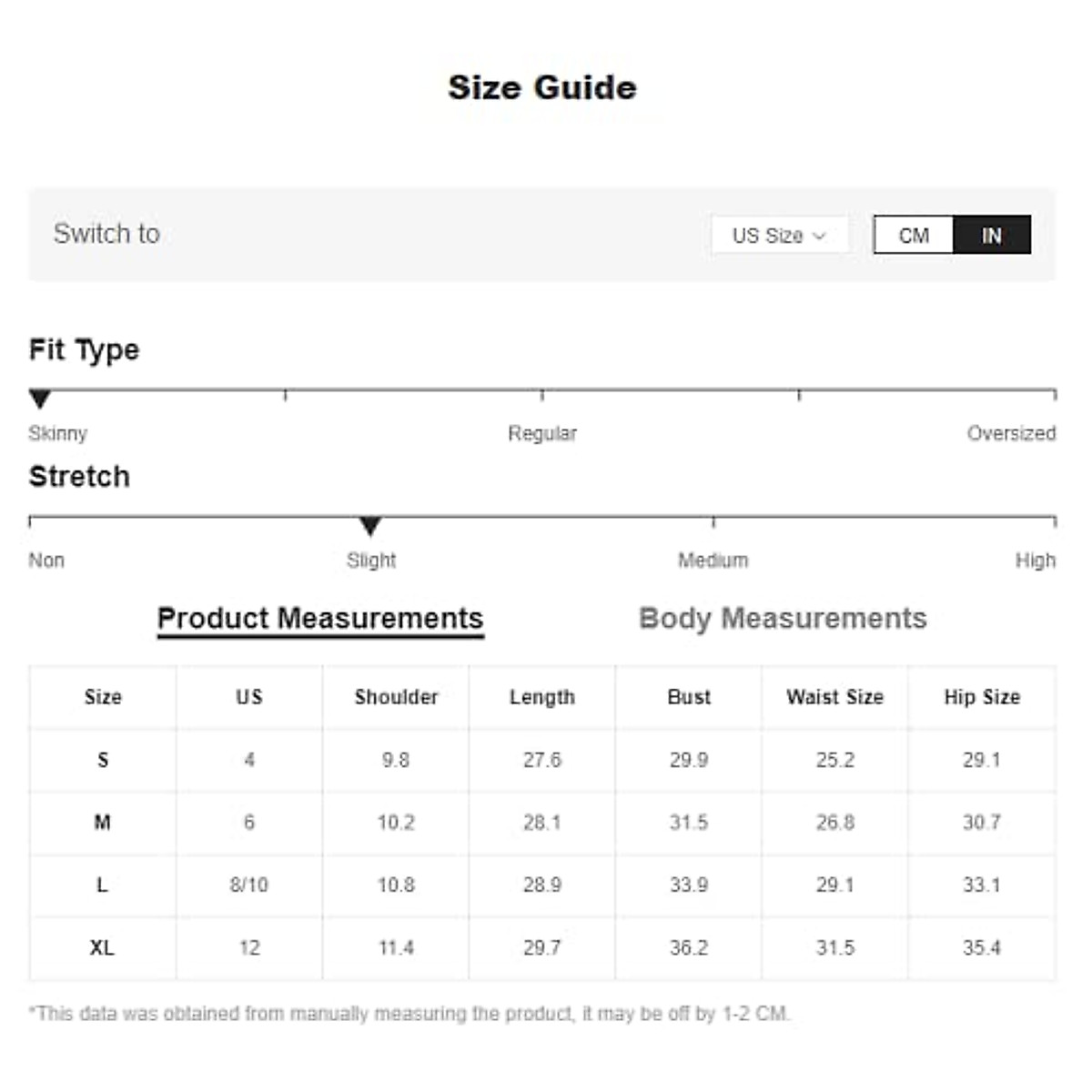View the Body Measurements tab
This screenshot has width=1092, height=1092.
click(x=782, y=618)
